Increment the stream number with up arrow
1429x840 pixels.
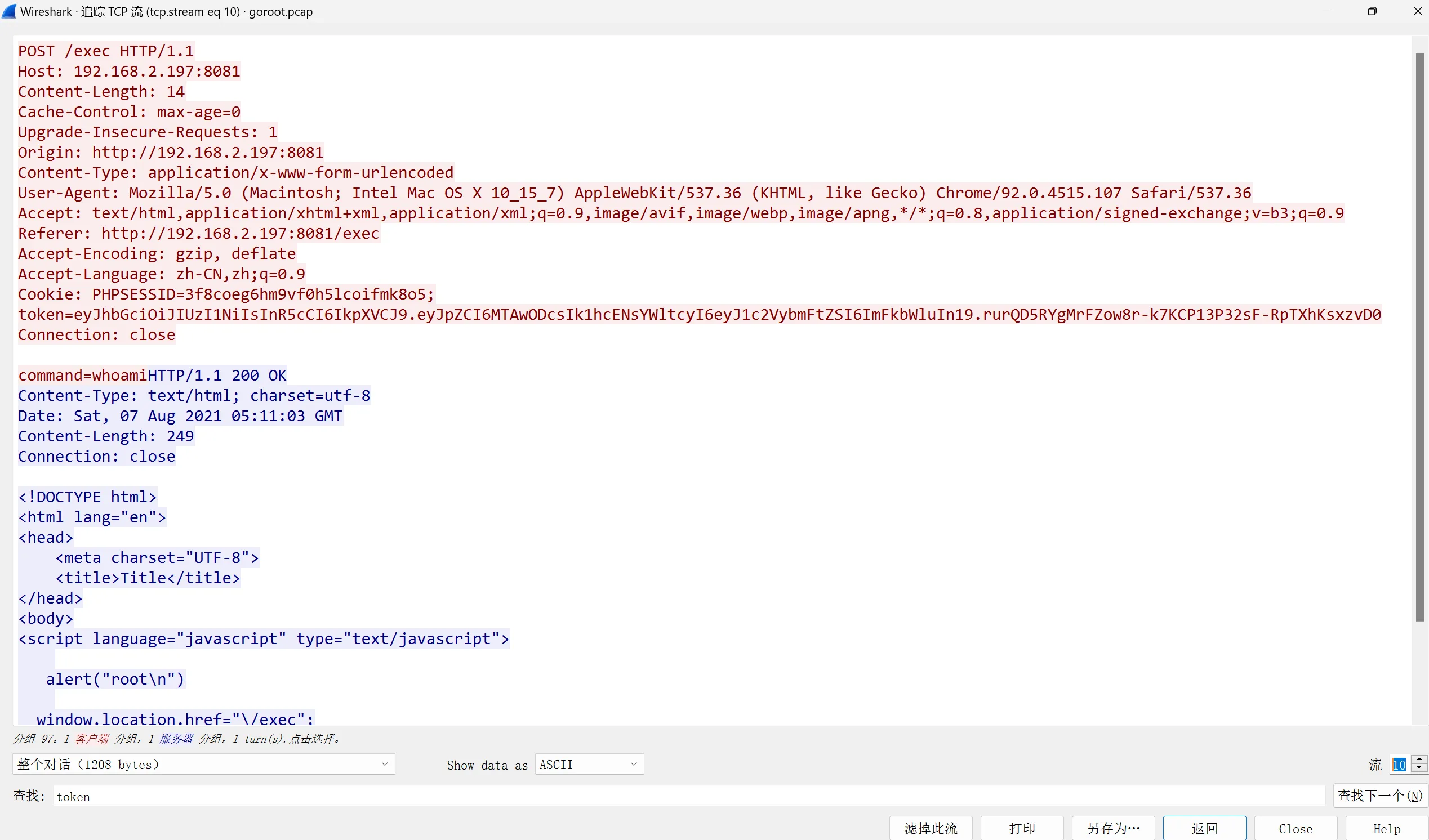[x=1419, y=759]
